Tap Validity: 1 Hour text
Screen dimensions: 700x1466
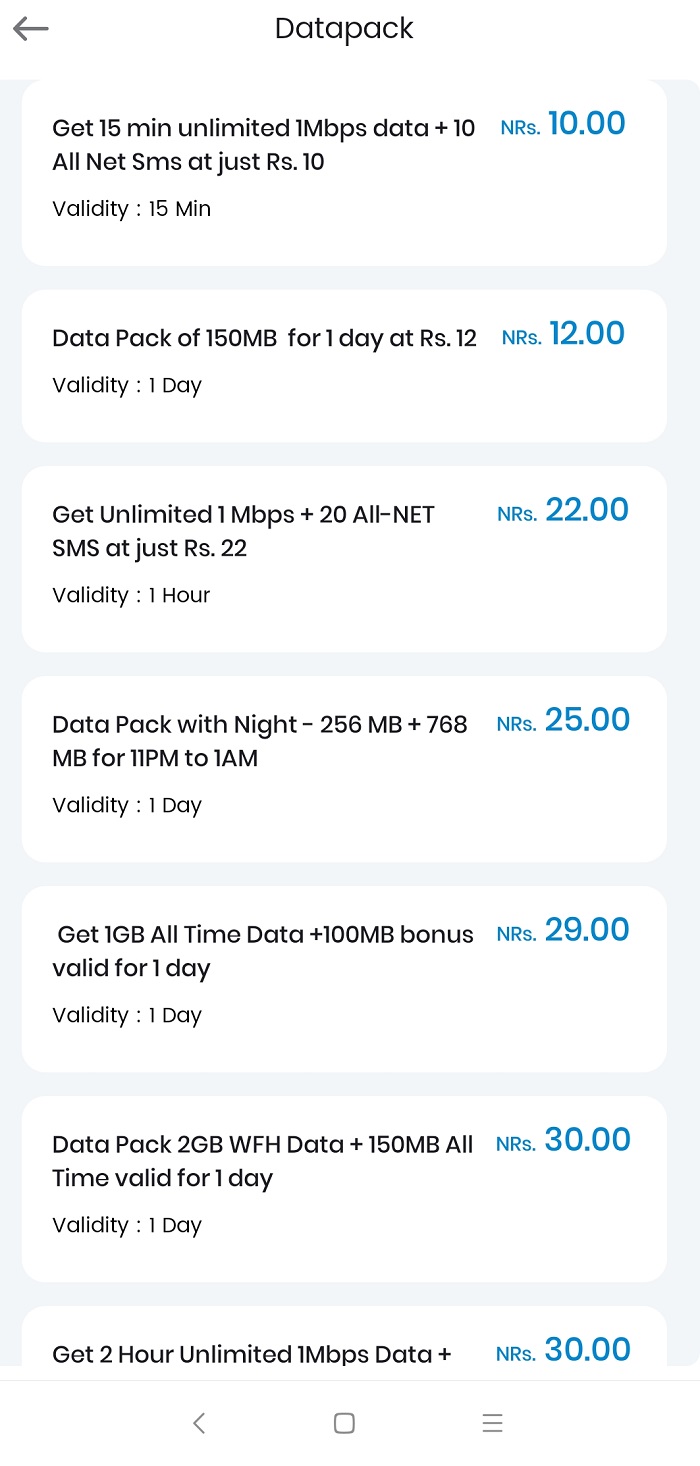coord(131,594)
